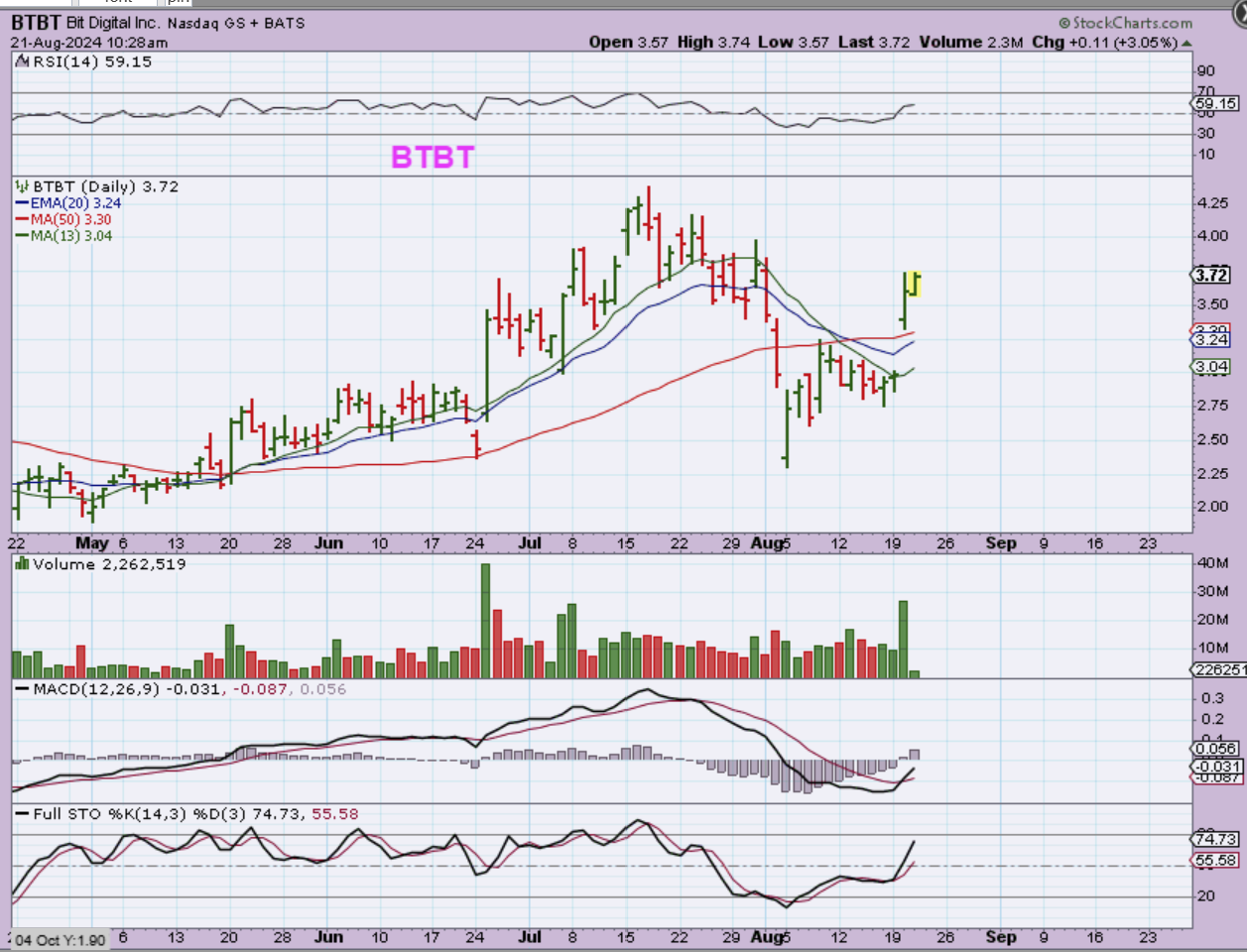Click the EMA(20) 3.24 legend entry
1247x952 pixels.
[75, 203]
